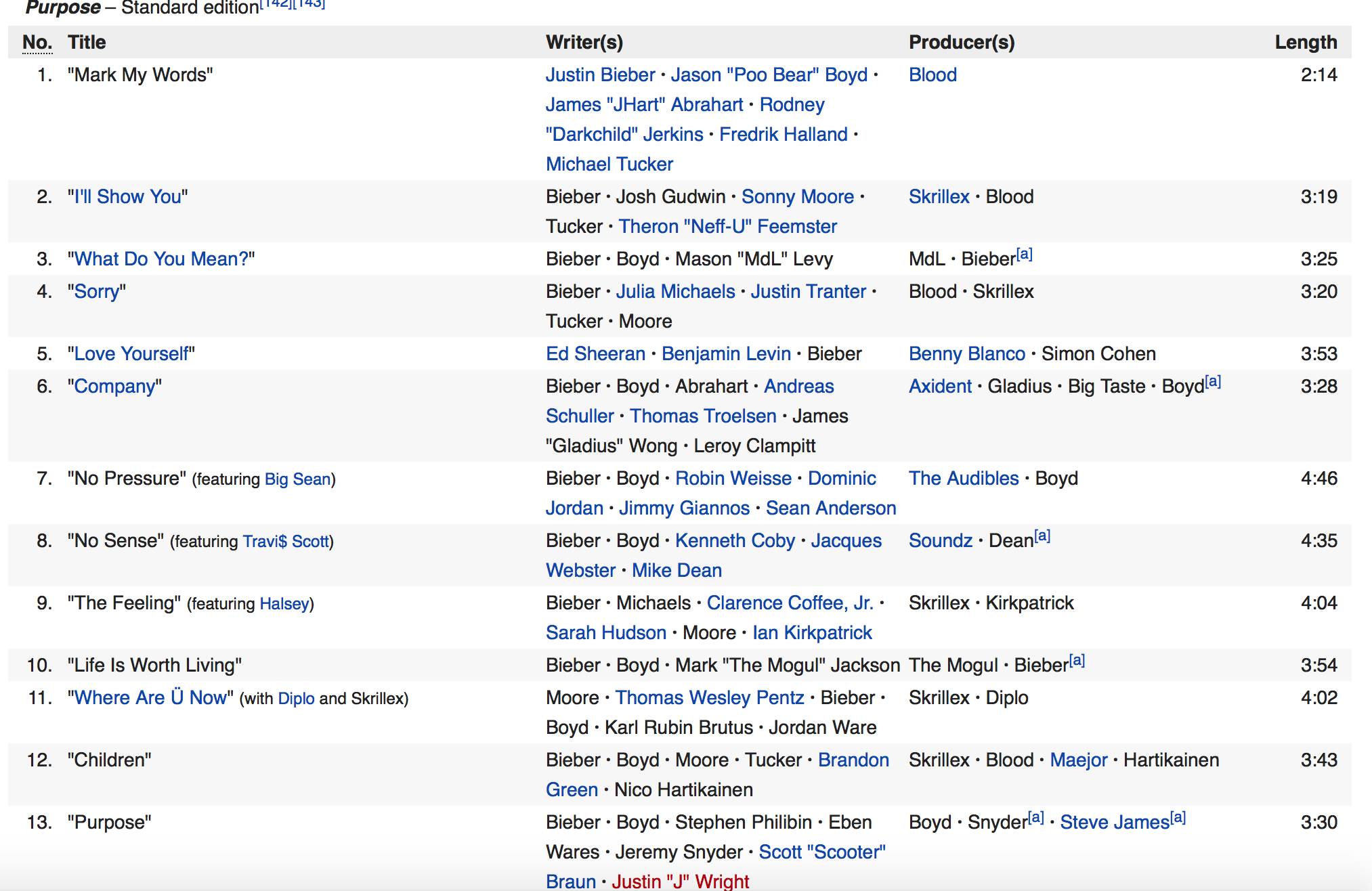Click the Soundz producer link

tap(941, 541)
